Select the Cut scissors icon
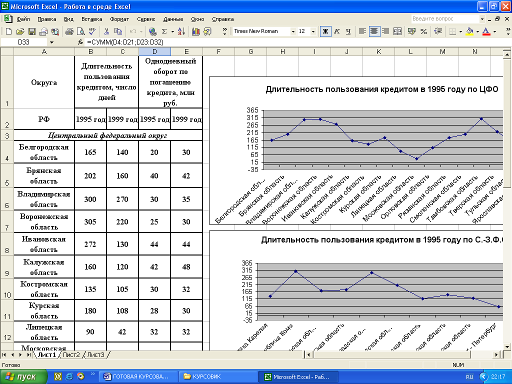Image resolution: width=512 pixels, height=384 pixels. pos(106,31)
